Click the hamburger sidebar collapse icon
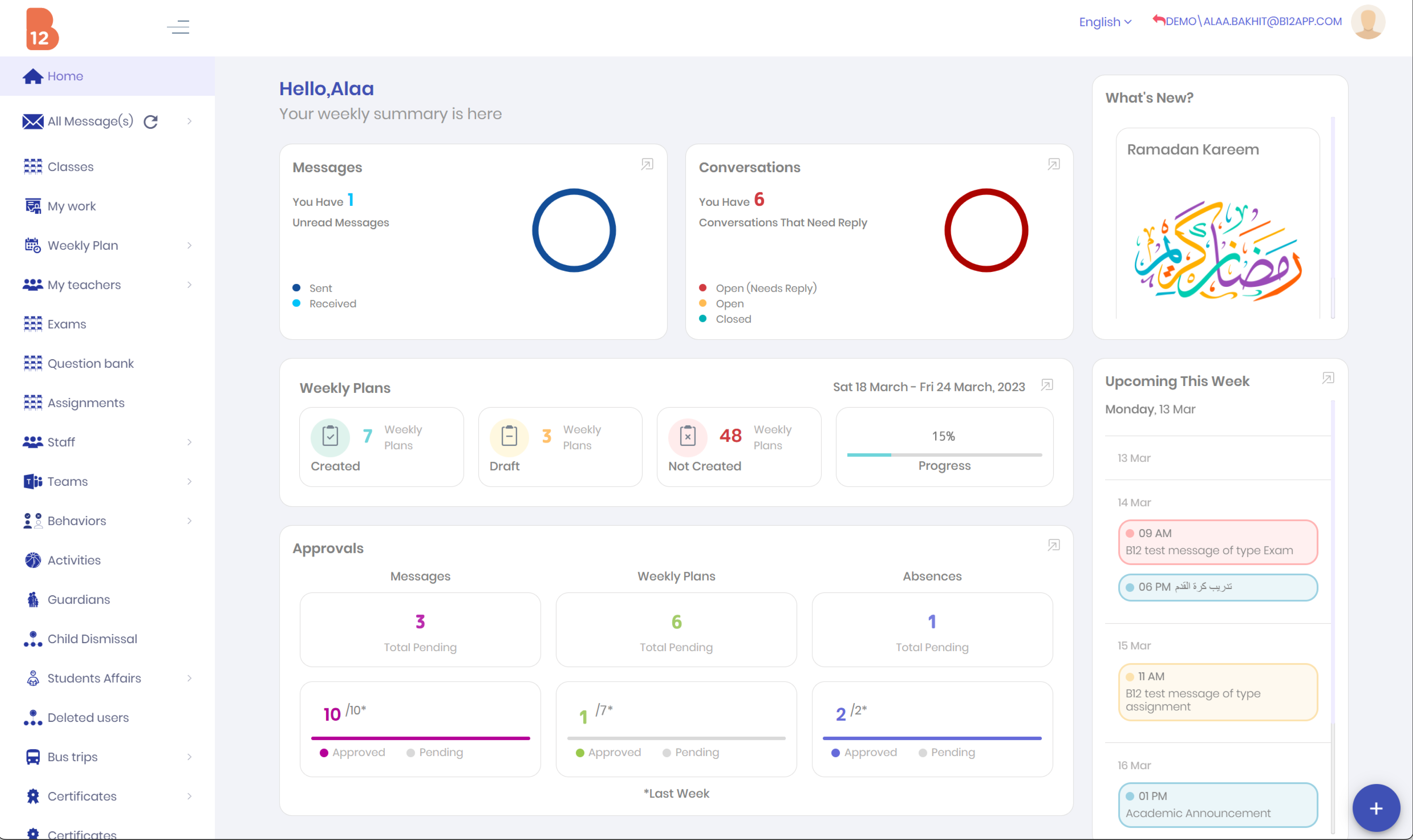Viewport: 1413px width, 840px height. (178, 27)
